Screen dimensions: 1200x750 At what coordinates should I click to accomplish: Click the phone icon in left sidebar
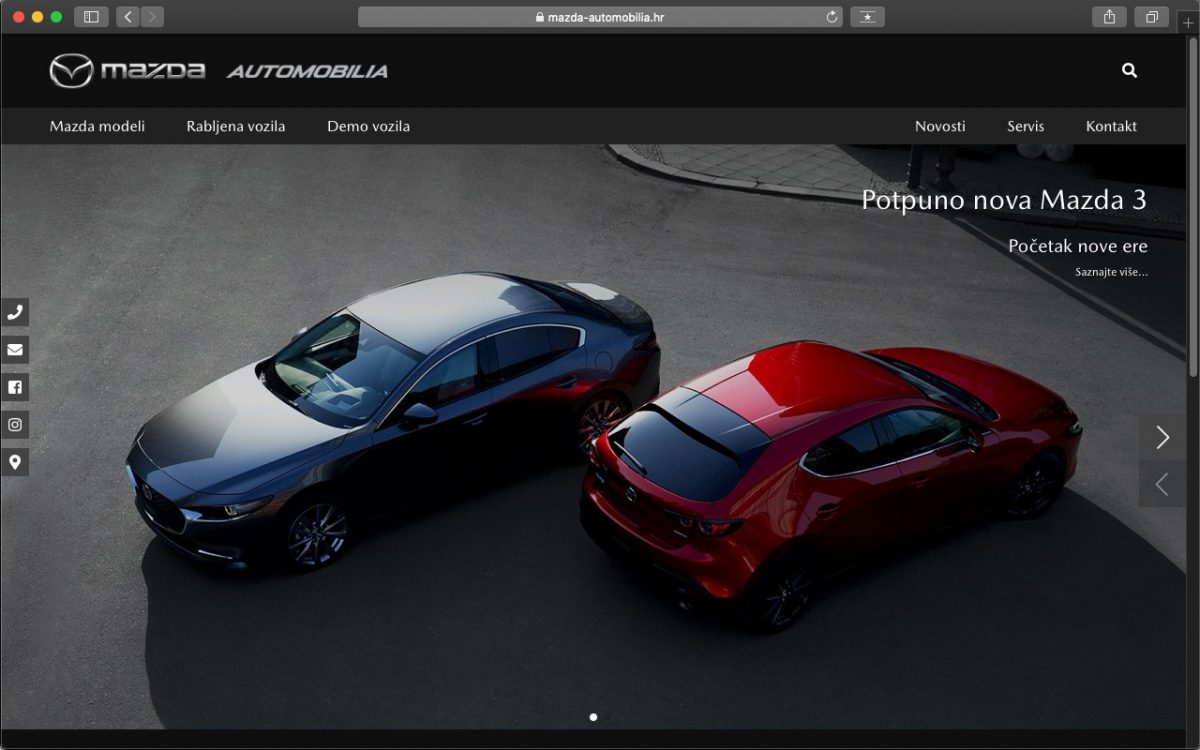[x=15, y=312]
